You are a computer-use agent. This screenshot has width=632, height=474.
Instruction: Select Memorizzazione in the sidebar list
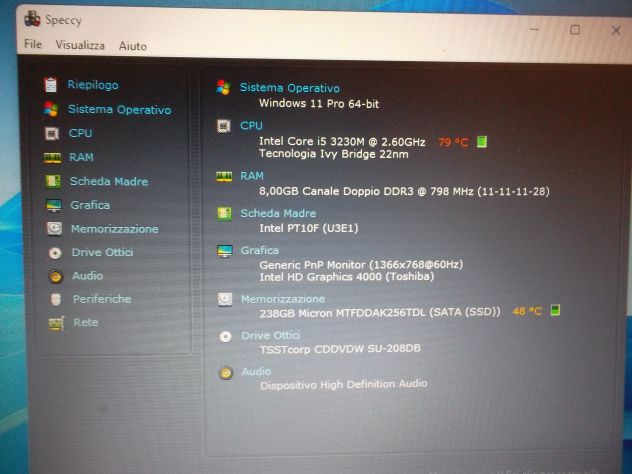114,229
